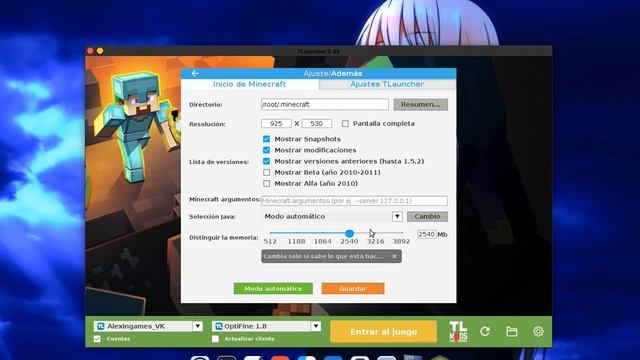Image resolution: width=640 pixels, height=360 pixels.
Task: Uncheck Mostrar Snapshots
Action: [x=267, y=139]
